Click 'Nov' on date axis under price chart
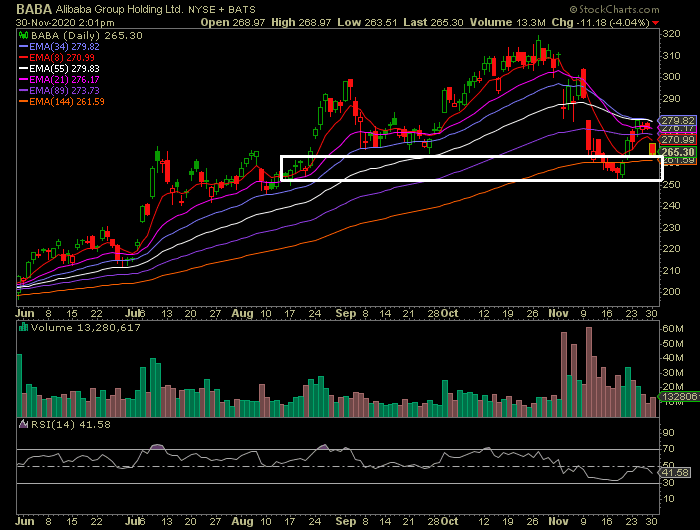This screenshot has width=700, height=530. tap(558, 313)
